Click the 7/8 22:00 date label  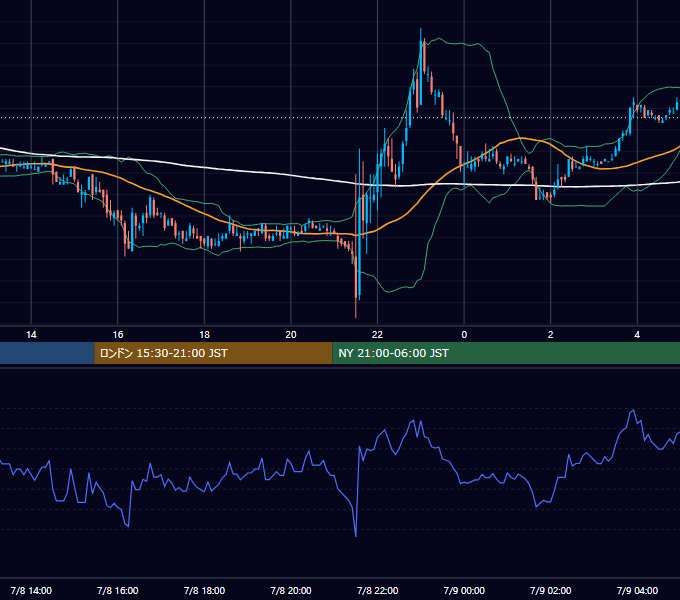point(377,590)
